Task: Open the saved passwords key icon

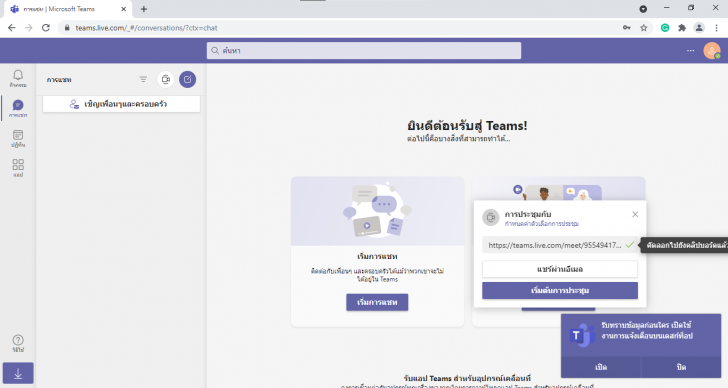Action: click(x=627, y=28)
